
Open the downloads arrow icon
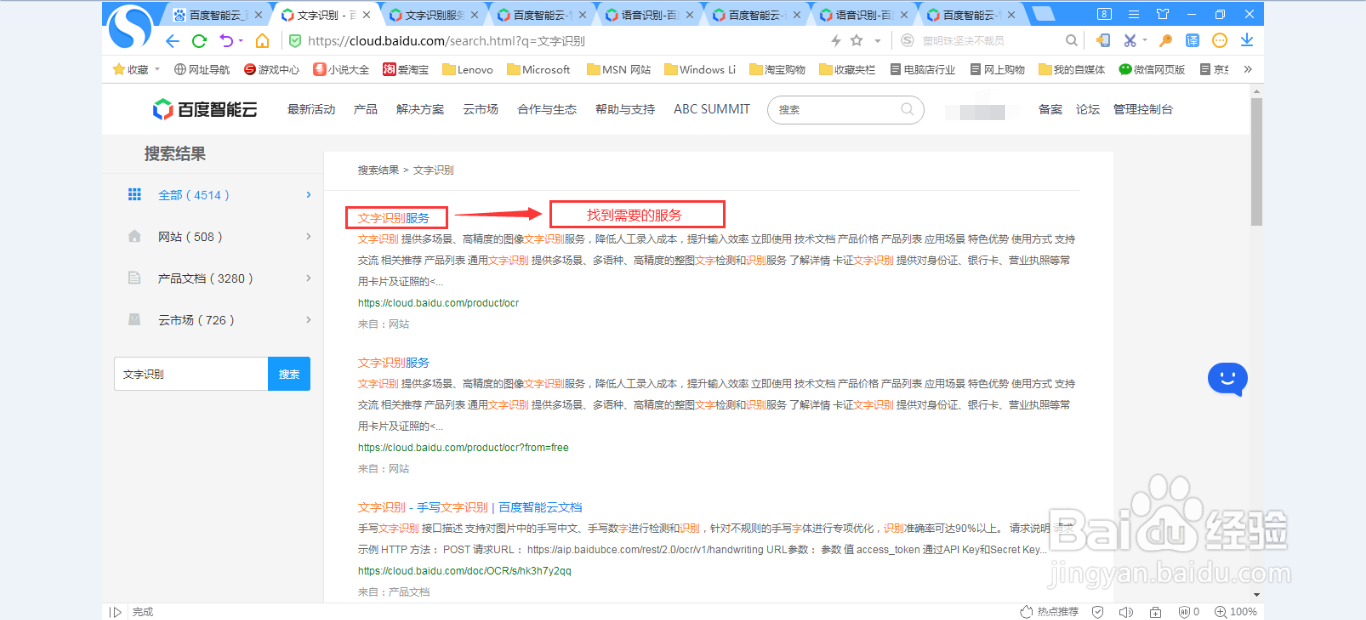(x=1247, y=41)
